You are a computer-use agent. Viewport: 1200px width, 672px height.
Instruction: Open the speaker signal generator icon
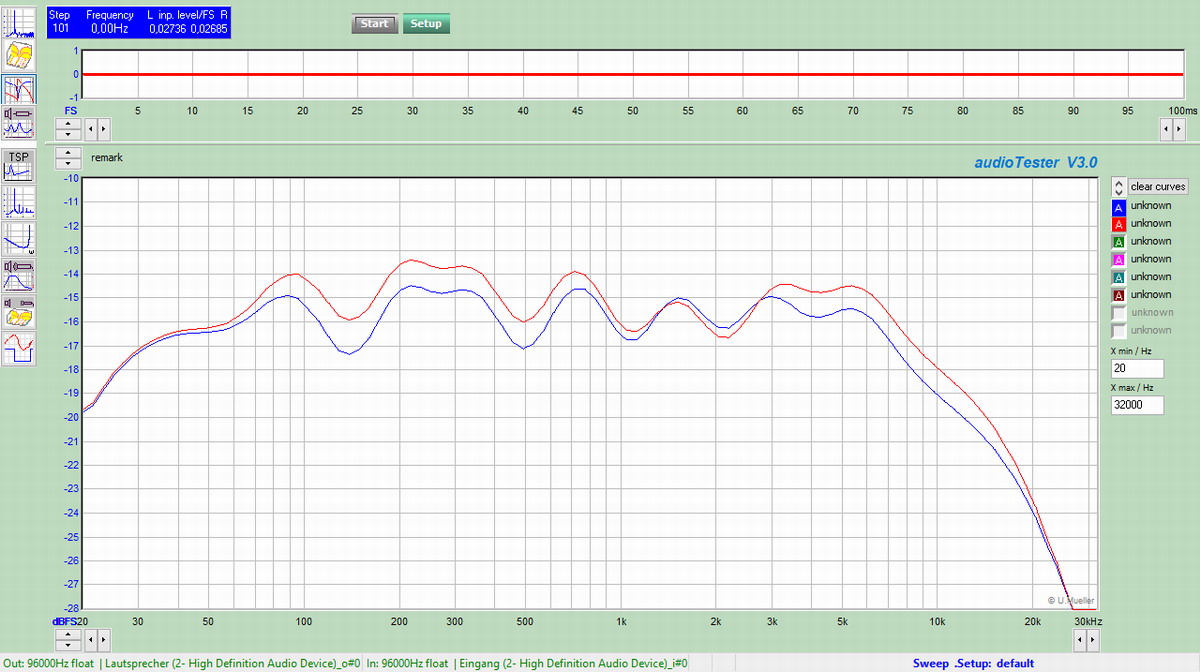(x=19, y=123)
